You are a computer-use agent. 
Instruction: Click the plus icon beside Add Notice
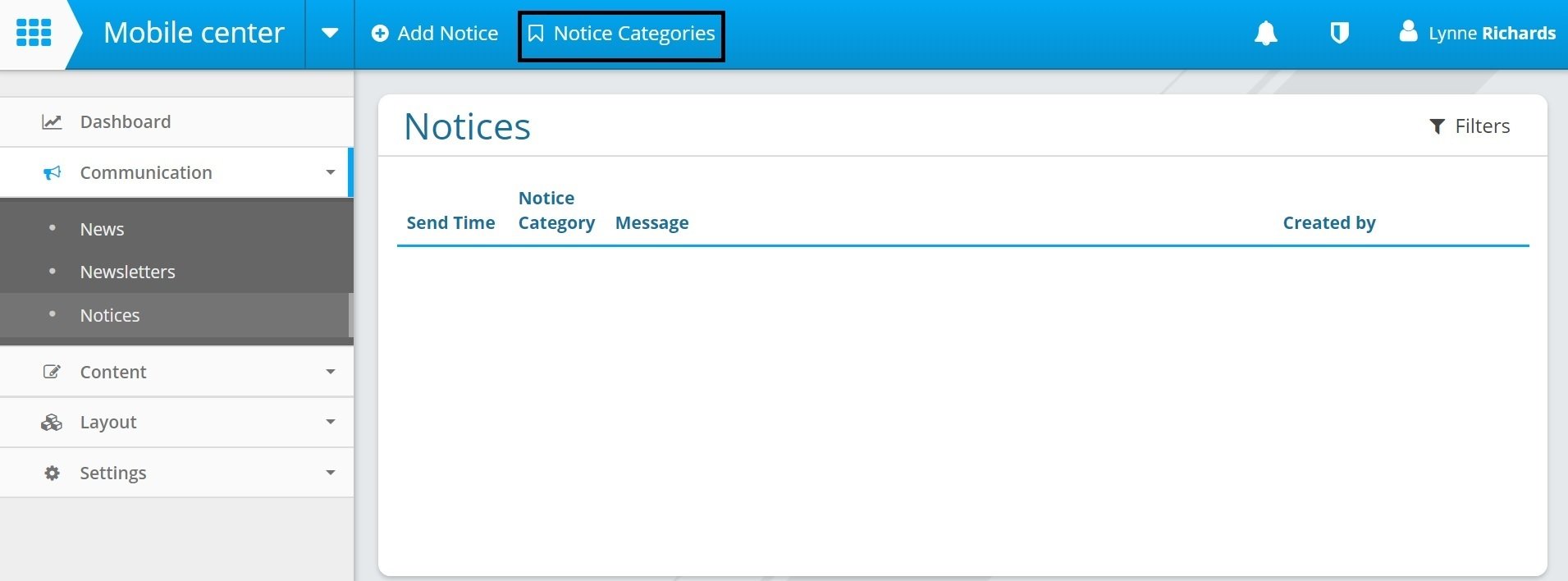click(380, 34)
